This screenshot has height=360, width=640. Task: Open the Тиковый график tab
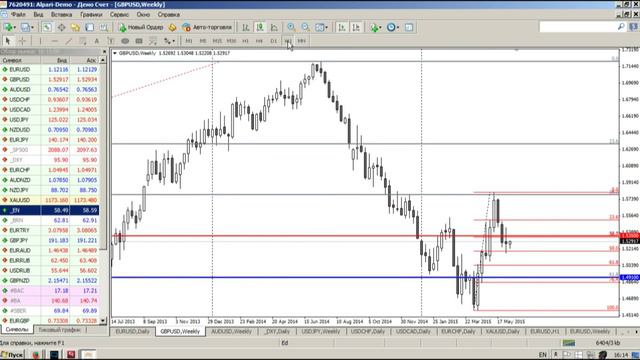point(59,329)
